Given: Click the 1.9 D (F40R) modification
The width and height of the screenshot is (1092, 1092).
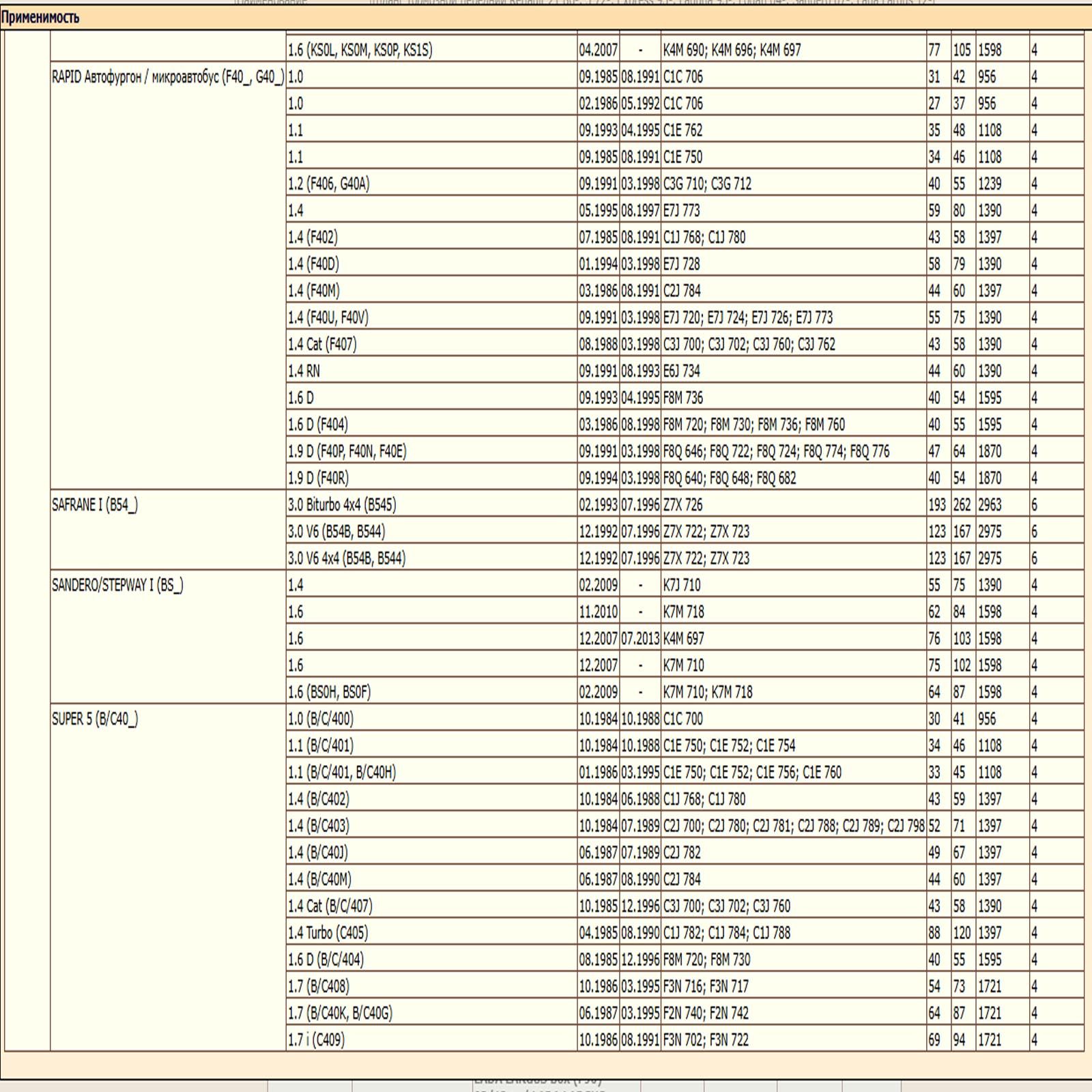Looking at the screenshot, I should [318, 478].
